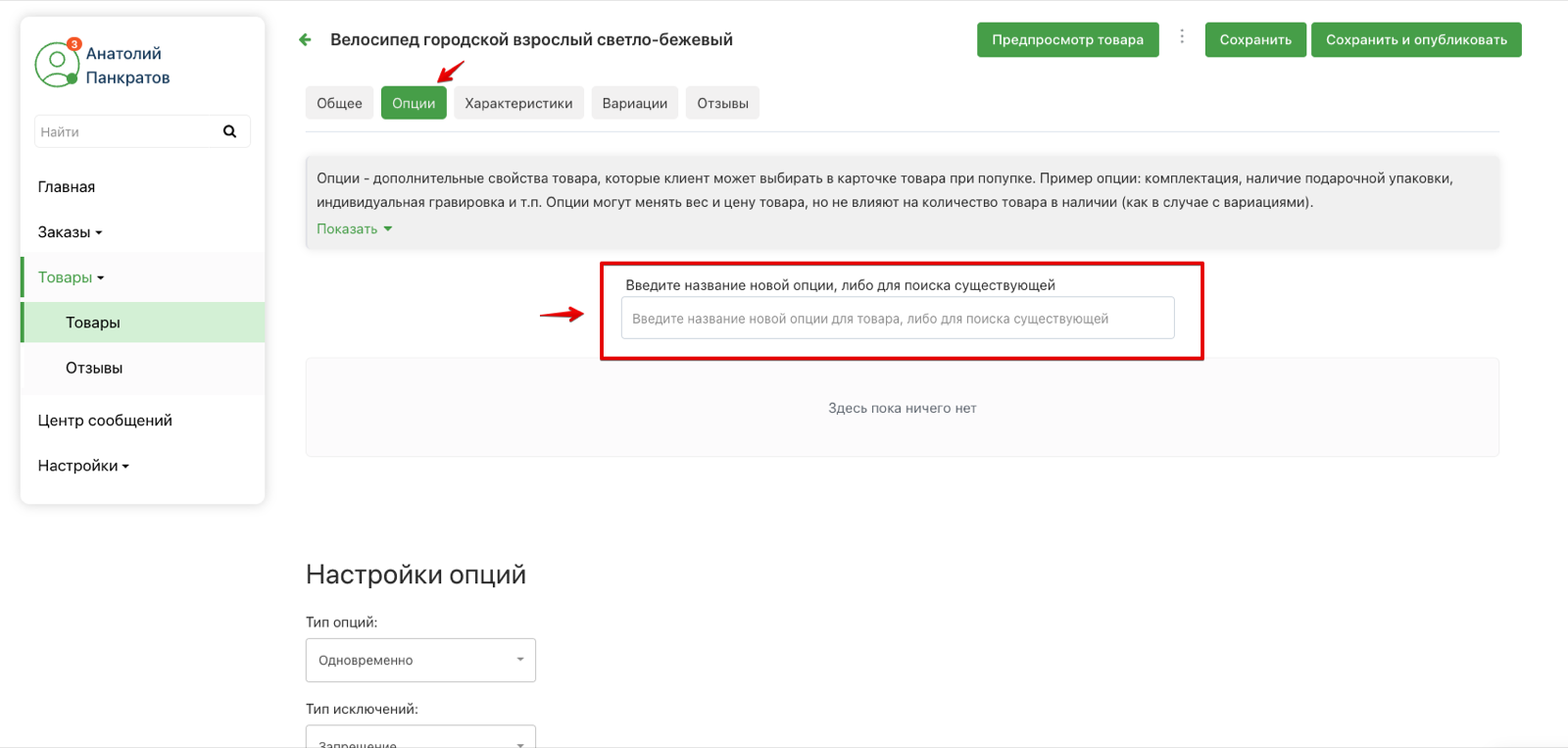Click the green back arrow icon
Viewport: 1568px width, 748px height.
(x=305, y=40)
